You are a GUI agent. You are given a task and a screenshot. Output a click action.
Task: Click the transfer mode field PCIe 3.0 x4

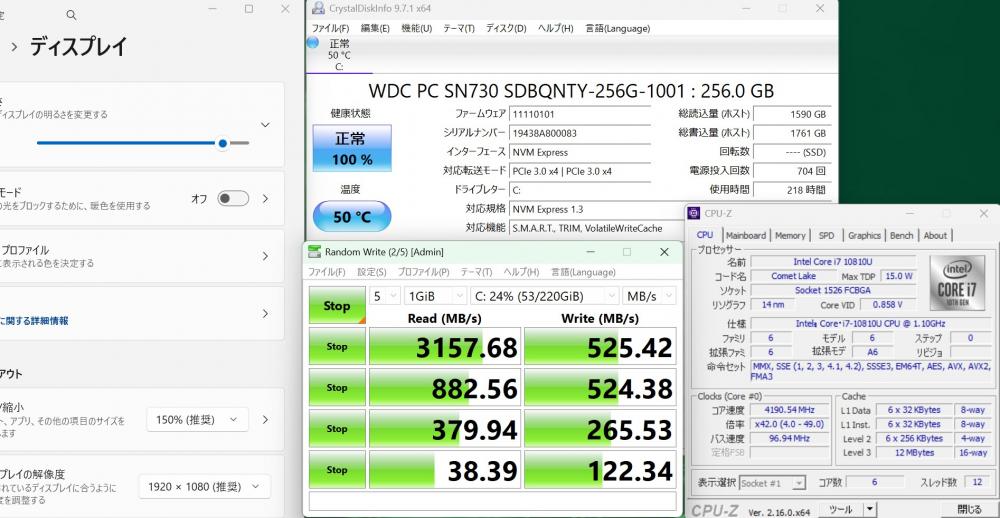point(579,171)
